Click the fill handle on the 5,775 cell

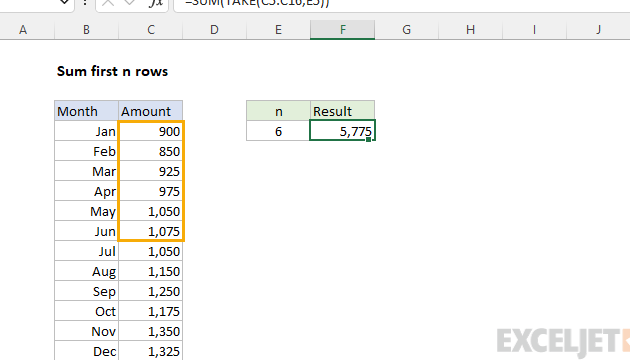(368, 140)
